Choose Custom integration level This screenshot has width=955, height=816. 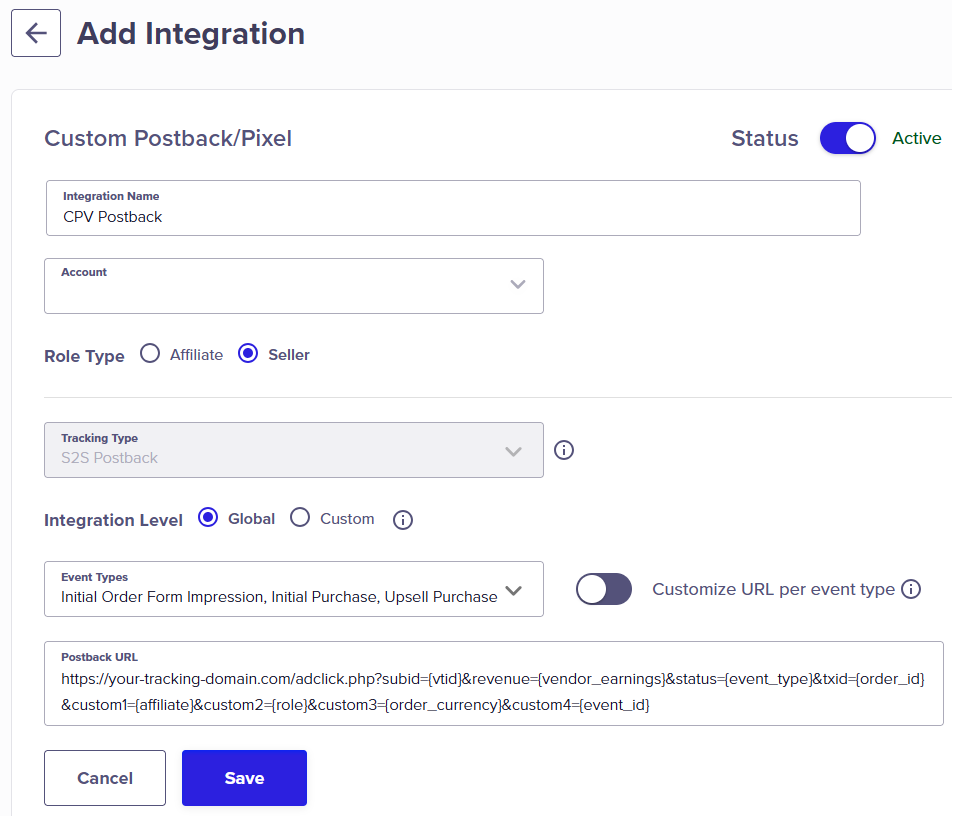pyautogui.click(x=300, y=518)
